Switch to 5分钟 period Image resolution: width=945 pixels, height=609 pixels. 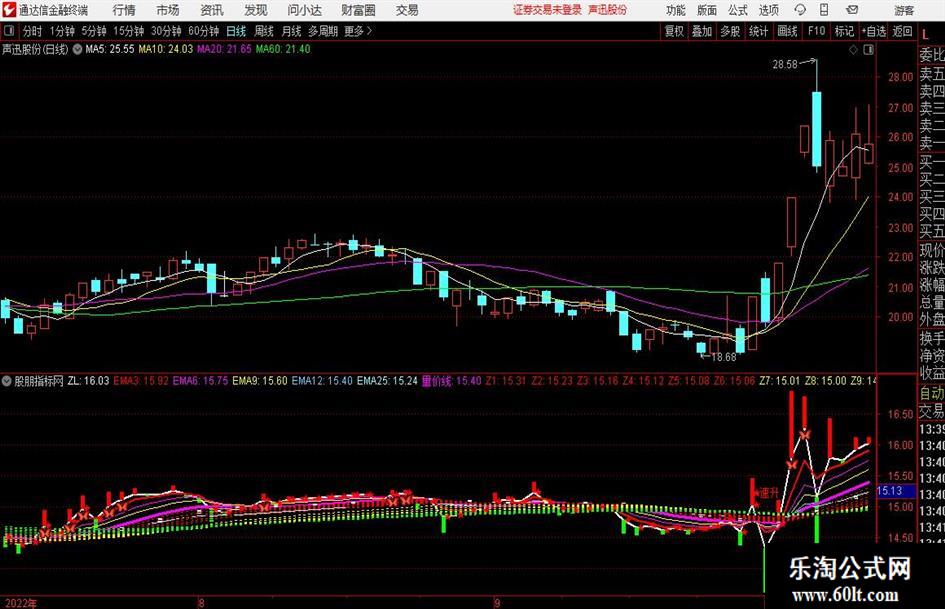pyautogui.click(x=93, y=31)
